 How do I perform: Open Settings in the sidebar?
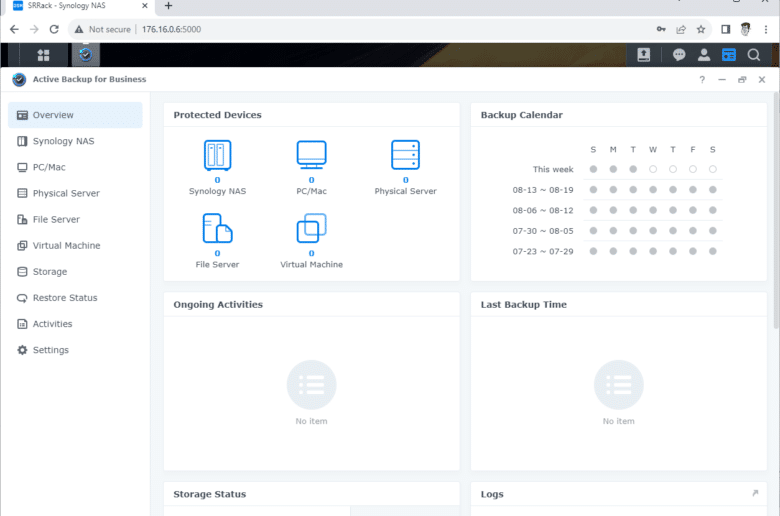(75, 350)
